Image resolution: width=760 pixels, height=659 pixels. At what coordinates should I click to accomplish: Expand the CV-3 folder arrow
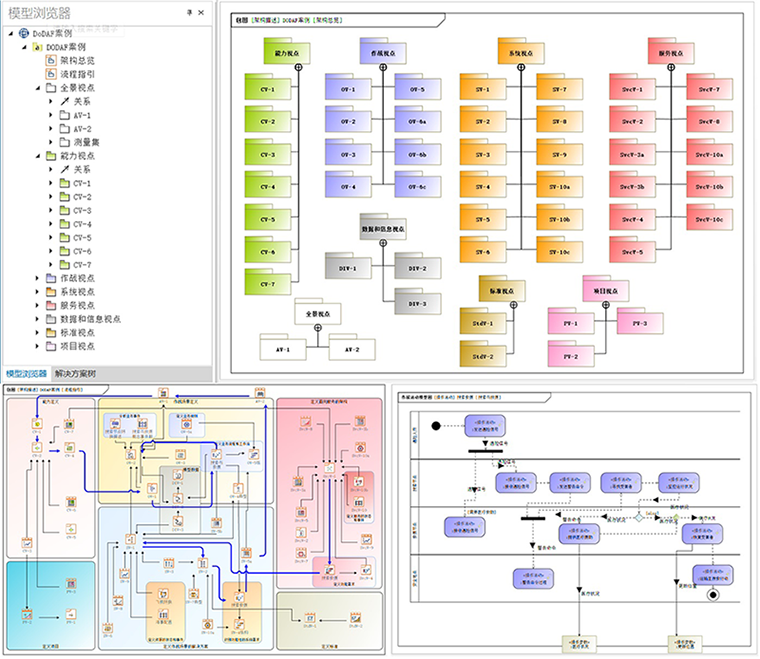click(x=51, y=211)
